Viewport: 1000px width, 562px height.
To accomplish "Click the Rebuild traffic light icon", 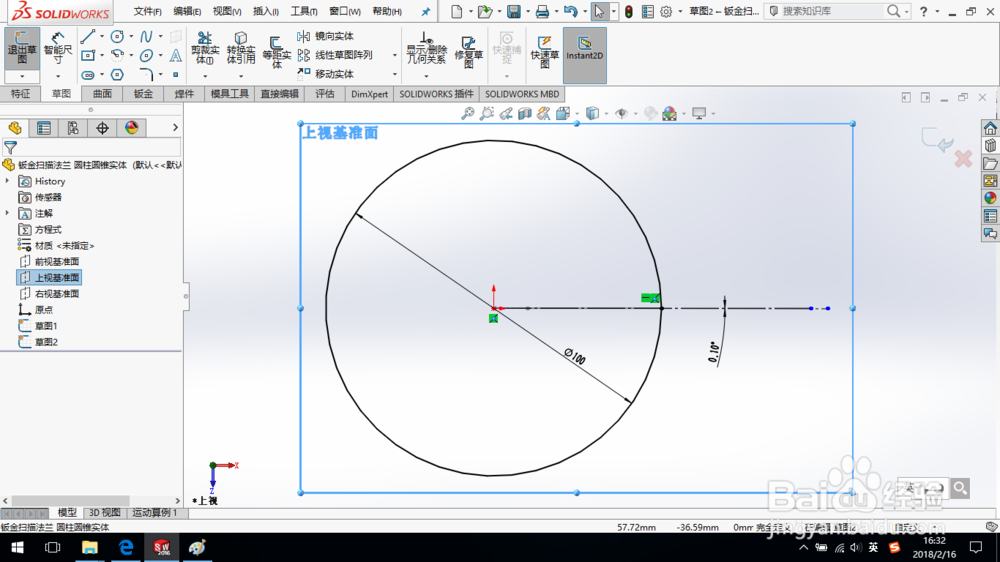I will point(629,11).
